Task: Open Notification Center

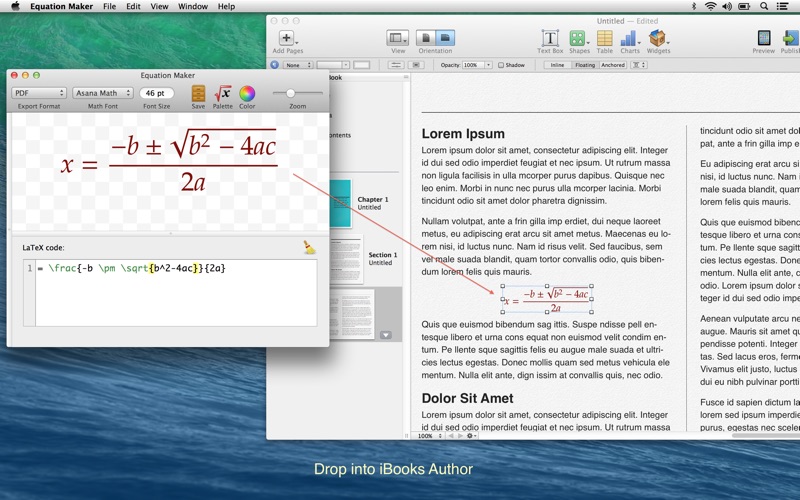Action: [782, 6]
